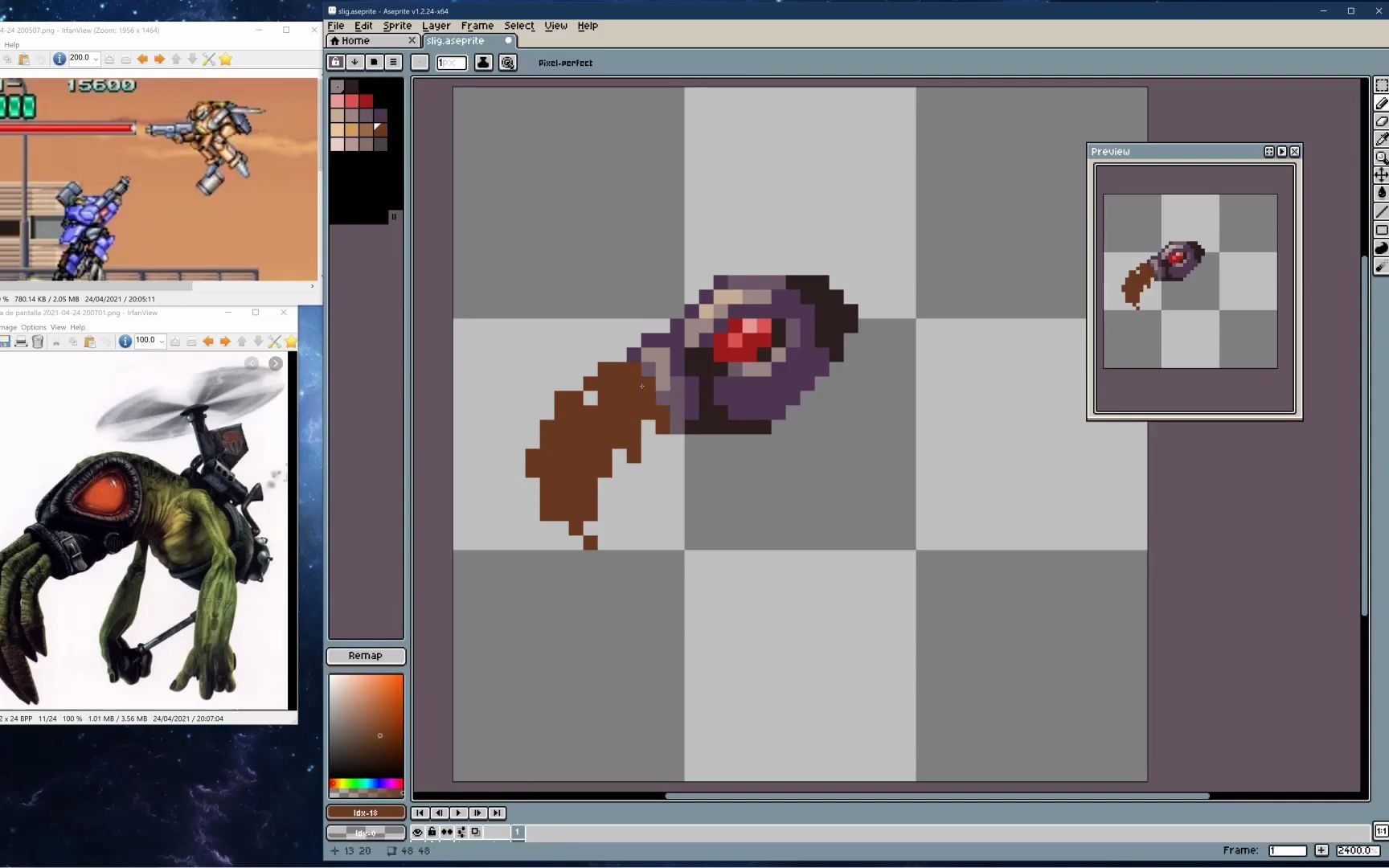Screen dimensions: 1389x868
Task: Toggle continuous layer cels in timeline
Action: point(446,832)
